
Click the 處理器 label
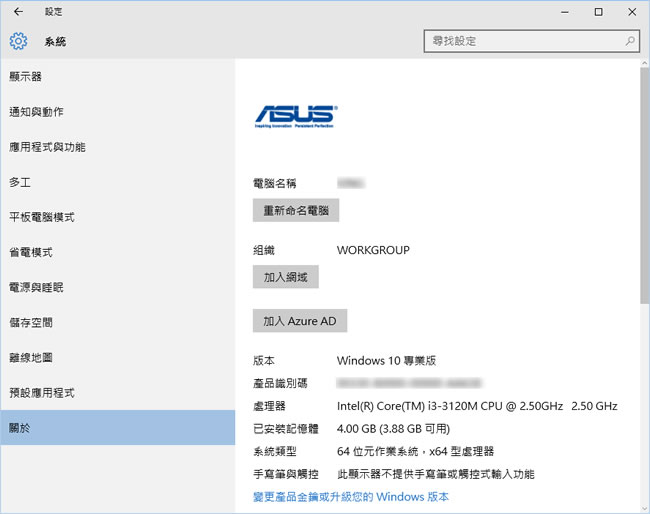269,406
